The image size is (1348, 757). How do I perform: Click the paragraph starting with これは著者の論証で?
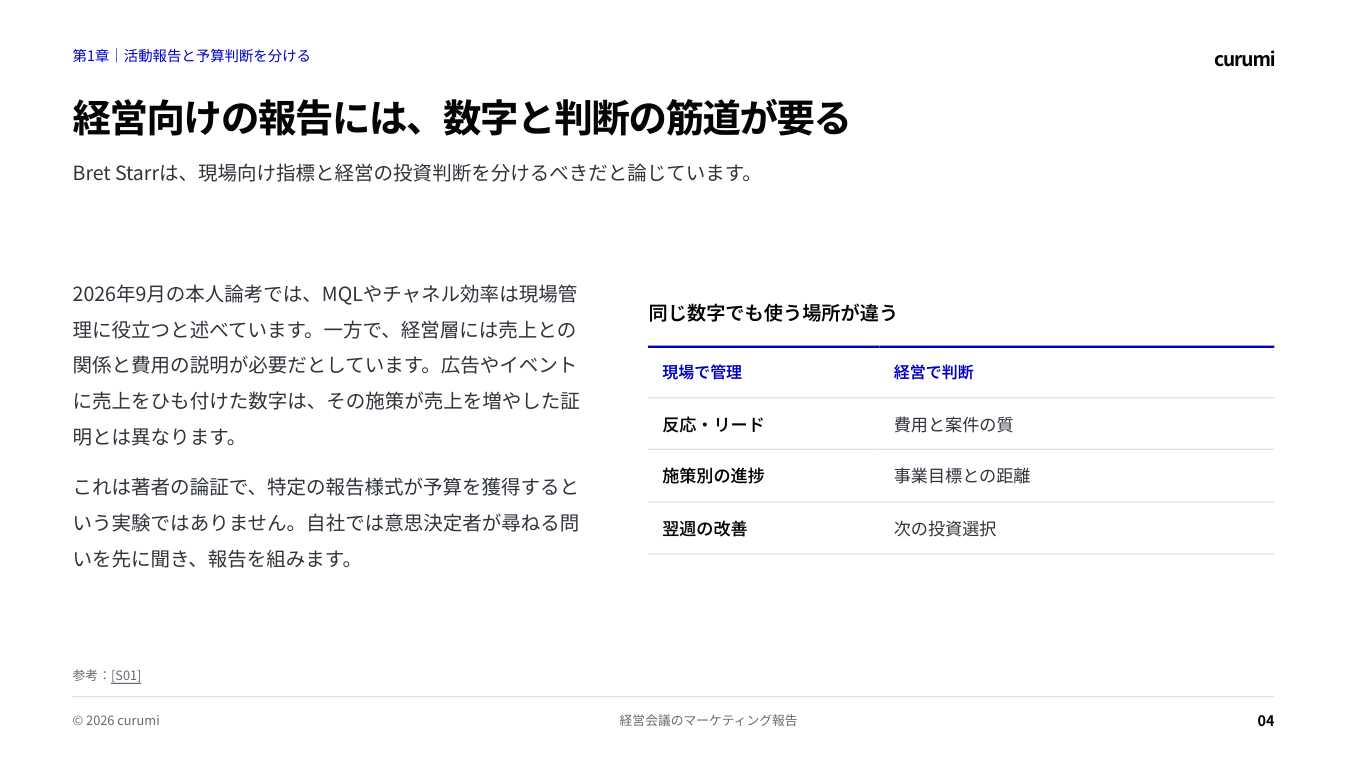pos(326,523)
